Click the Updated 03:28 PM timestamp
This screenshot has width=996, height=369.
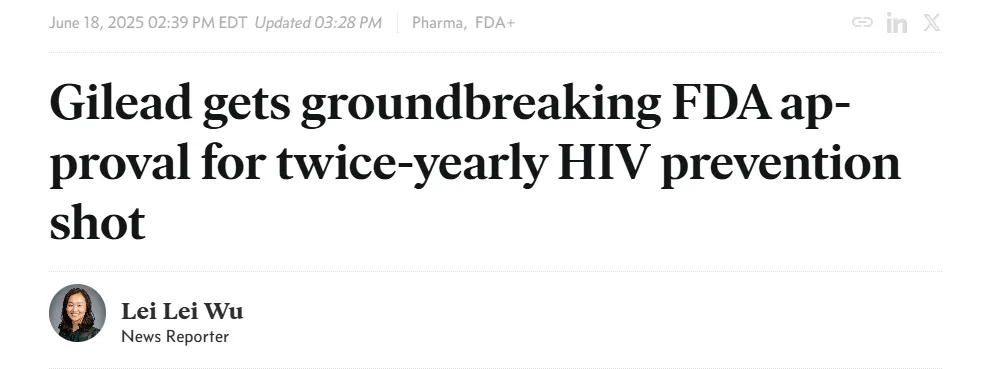[x=318, y=23]
